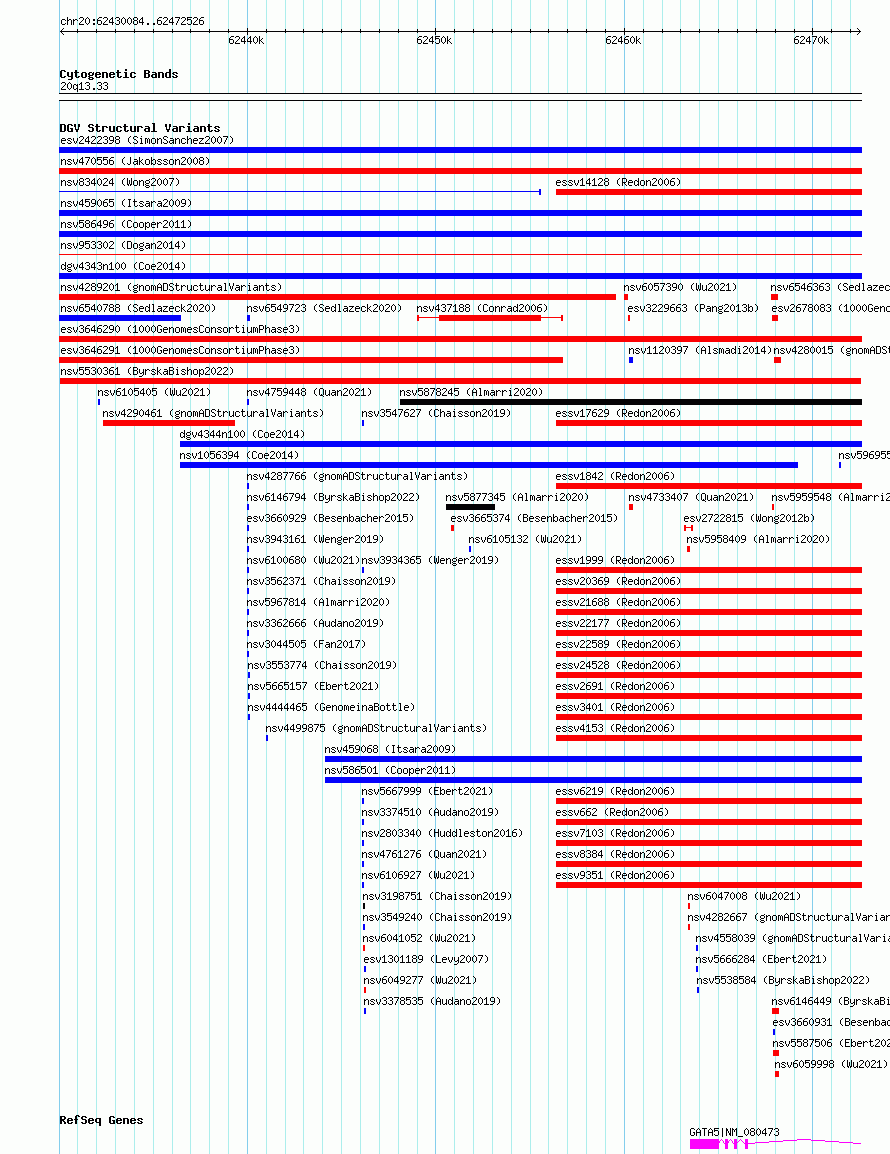Select nsv586496 (Cooper2011) variant label
This screenshot has height=1154, width=890.
pyautogui.click(x=126, y=224)
